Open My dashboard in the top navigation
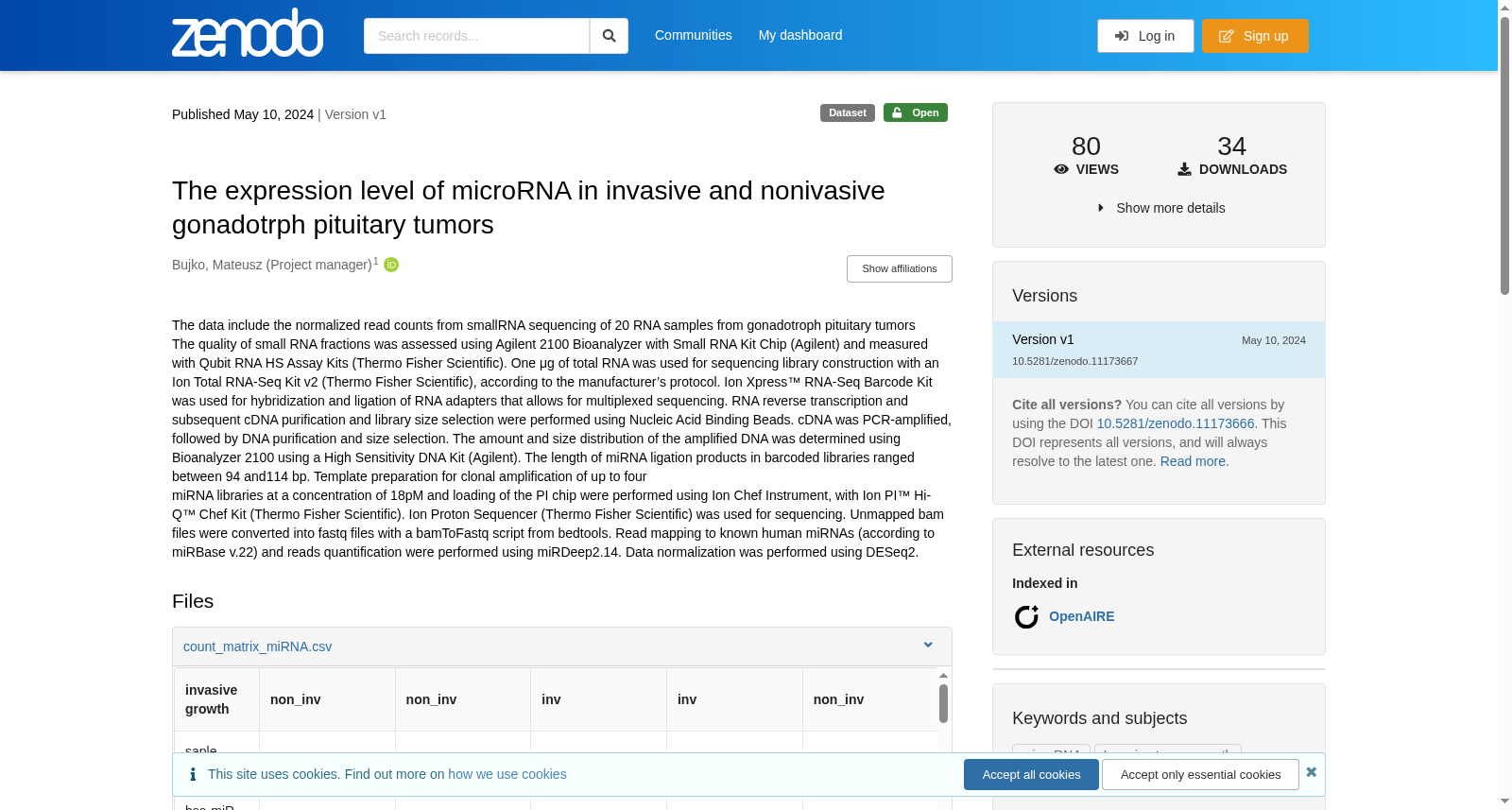 [x=800, y=35]
